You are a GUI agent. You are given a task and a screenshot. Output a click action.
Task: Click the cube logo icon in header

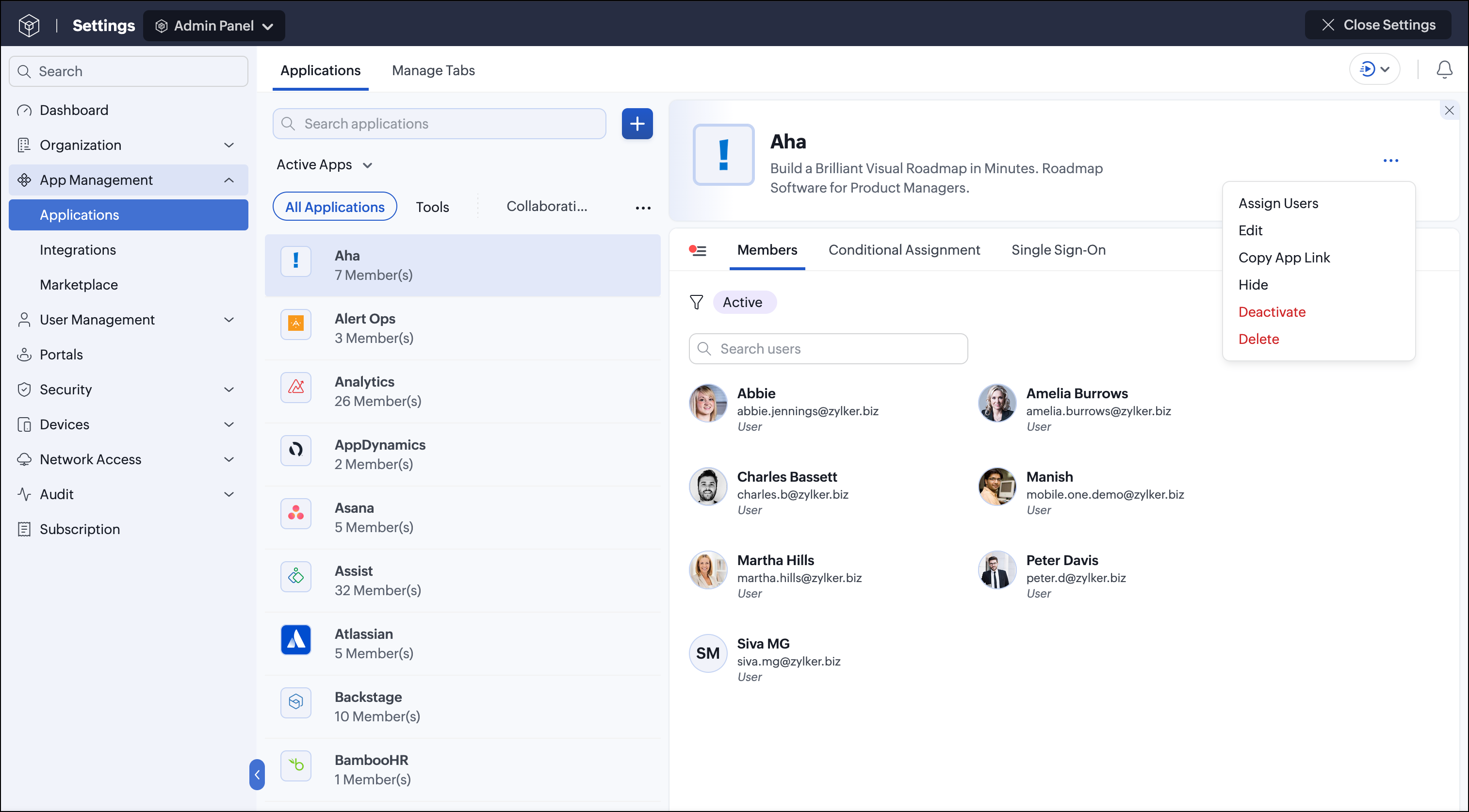coord(29,25)
